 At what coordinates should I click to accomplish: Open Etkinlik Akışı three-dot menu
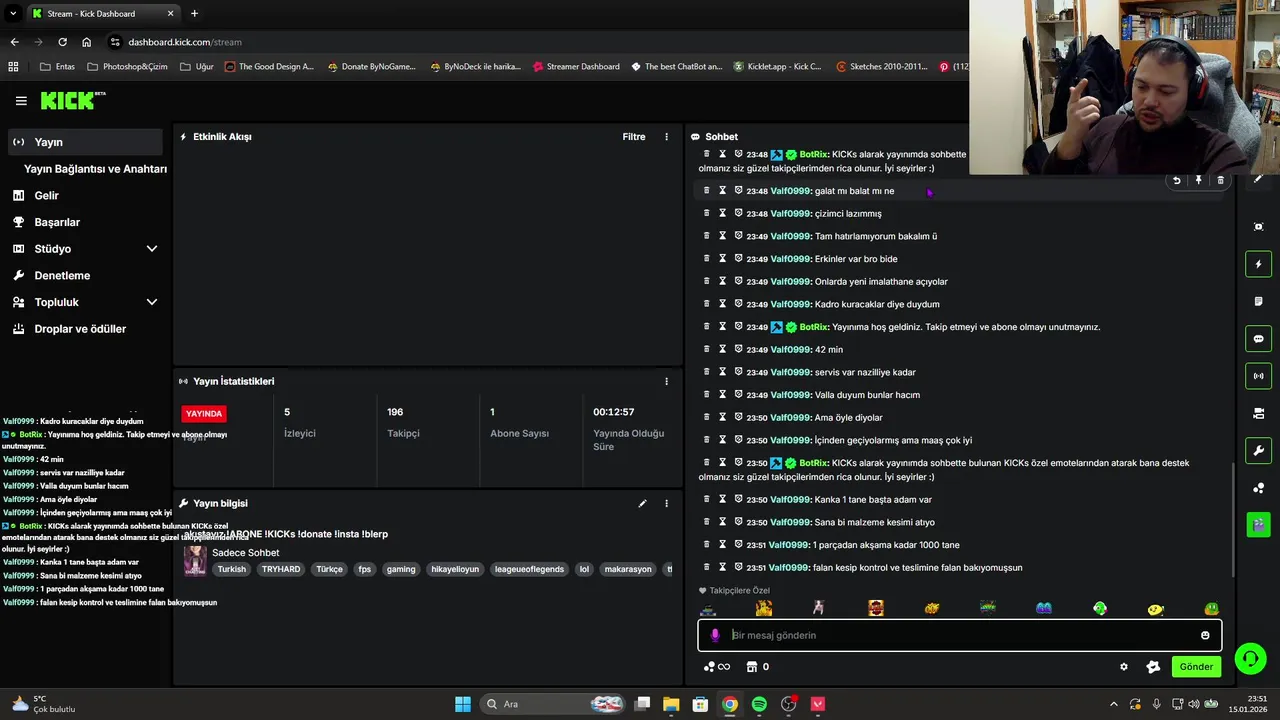666,137
